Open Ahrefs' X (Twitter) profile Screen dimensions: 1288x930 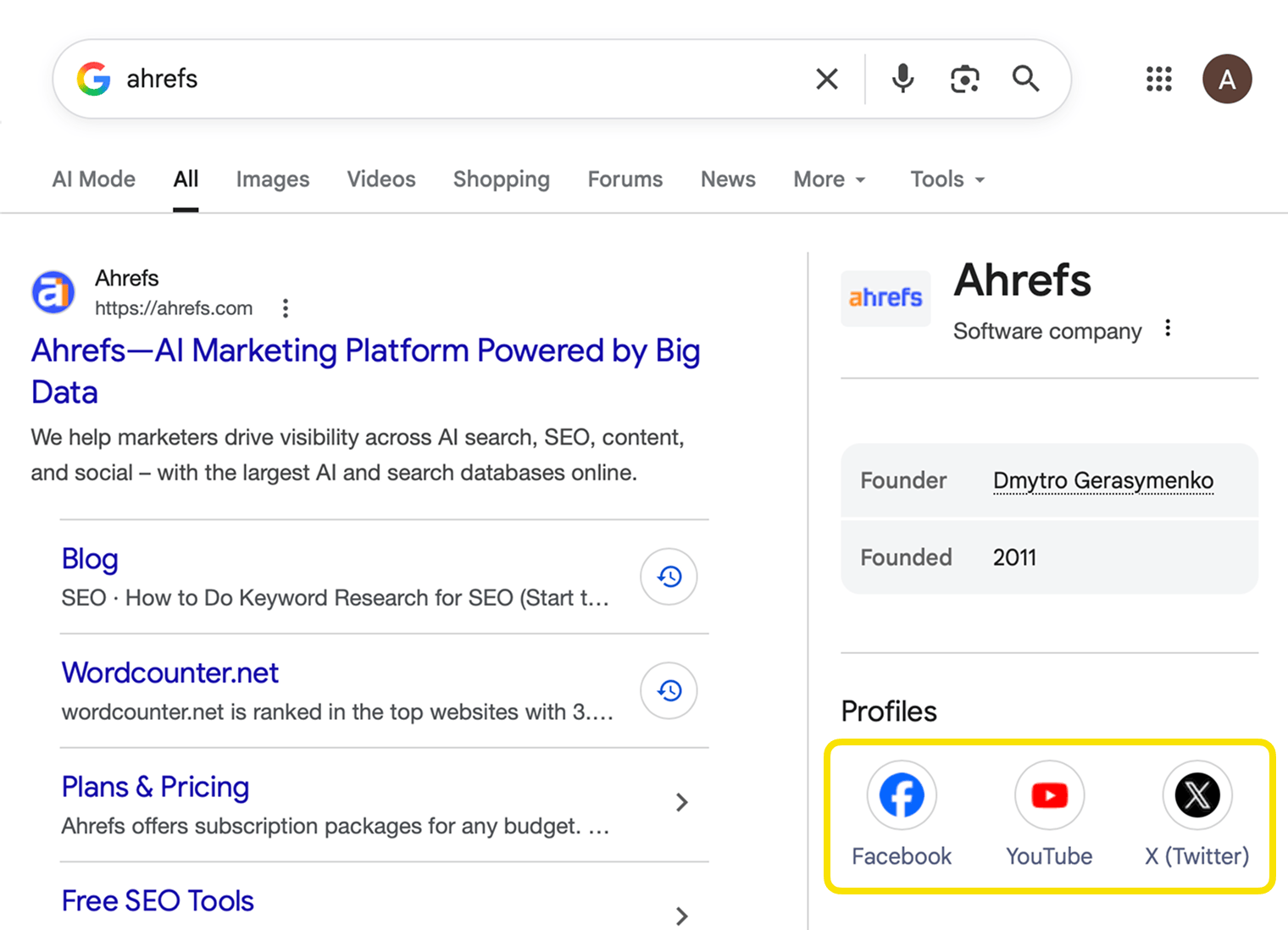coord(1196,794)
